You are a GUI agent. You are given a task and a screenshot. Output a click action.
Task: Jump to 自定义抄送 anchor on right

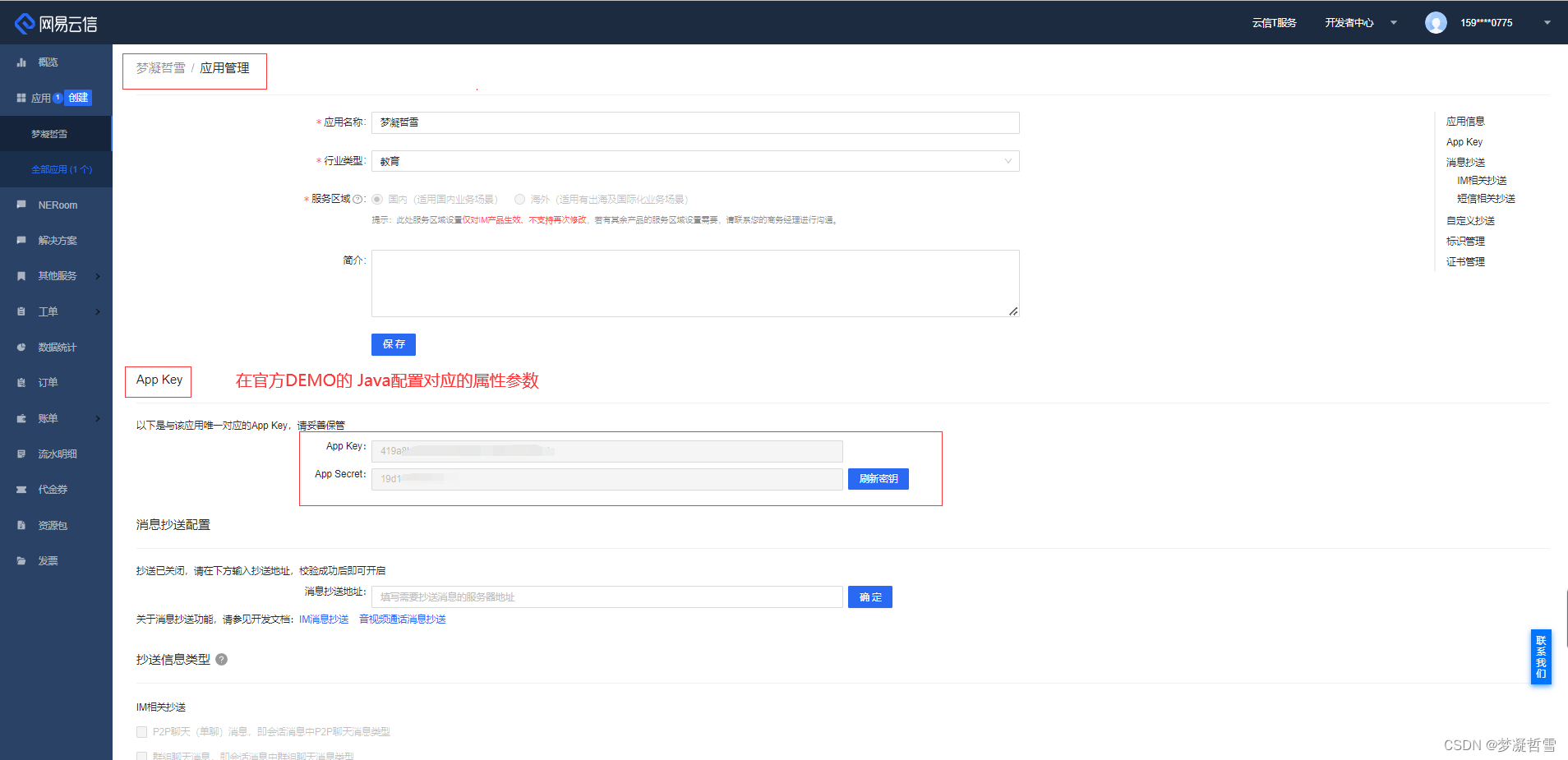(1470, 221)
